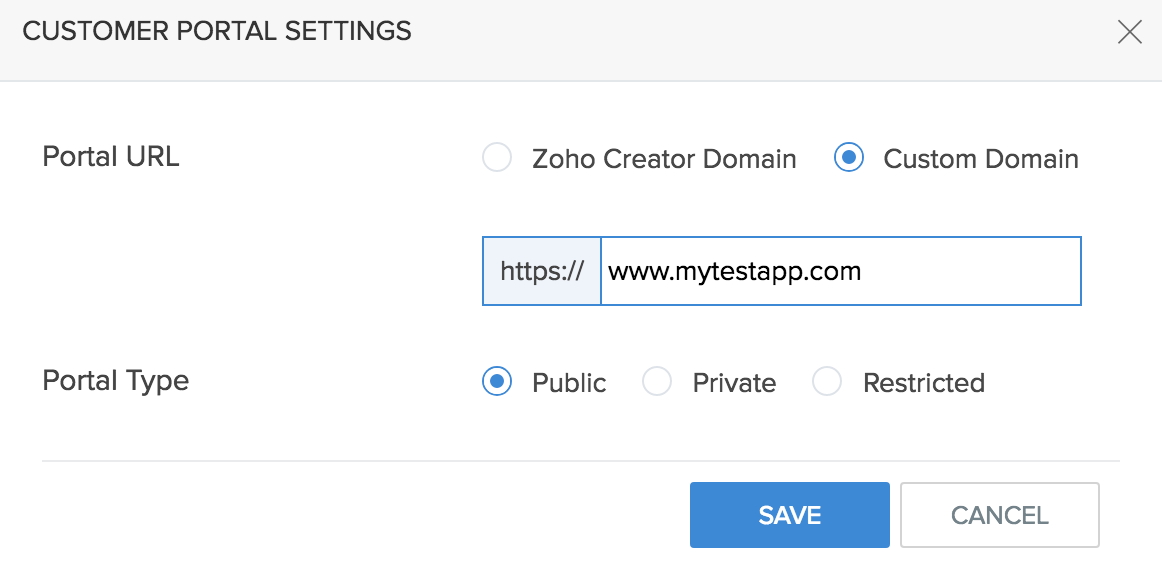Screen dimensions: 1162x568
Task: Save the portal settings
Action: click(x=789, y=515)
